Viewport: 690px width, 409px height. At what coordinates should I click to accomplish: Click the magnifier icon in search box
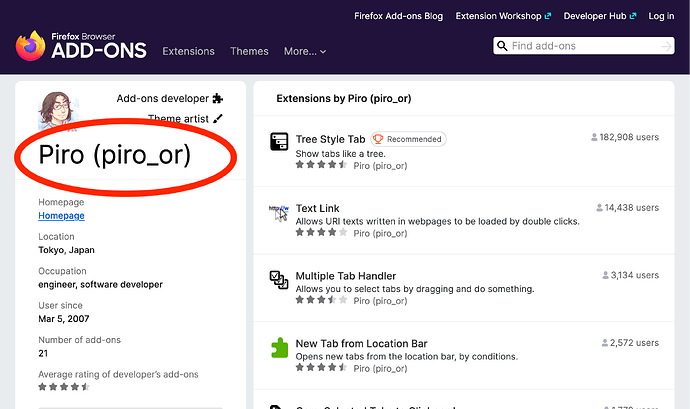502,46
